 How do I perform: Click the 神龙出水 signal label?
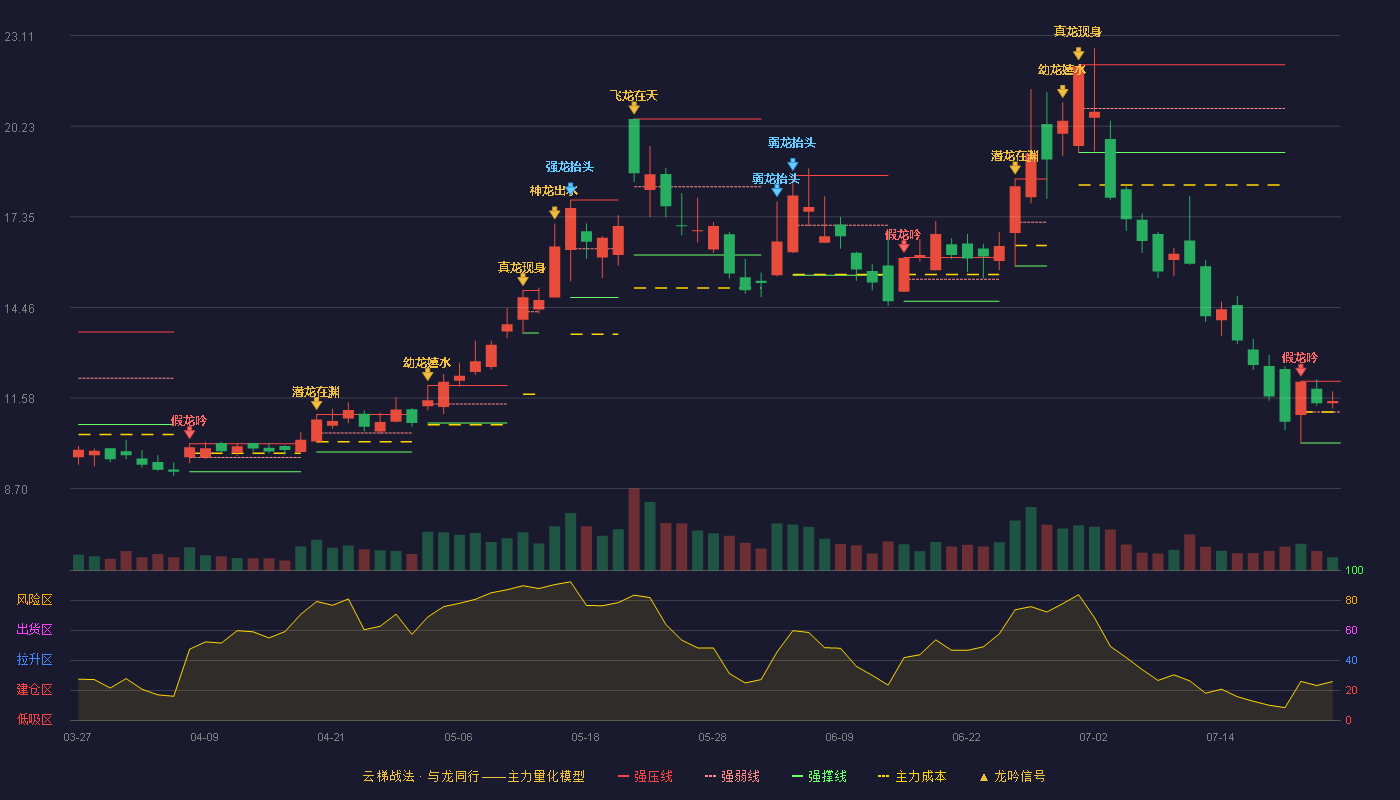tap(554, 190)
